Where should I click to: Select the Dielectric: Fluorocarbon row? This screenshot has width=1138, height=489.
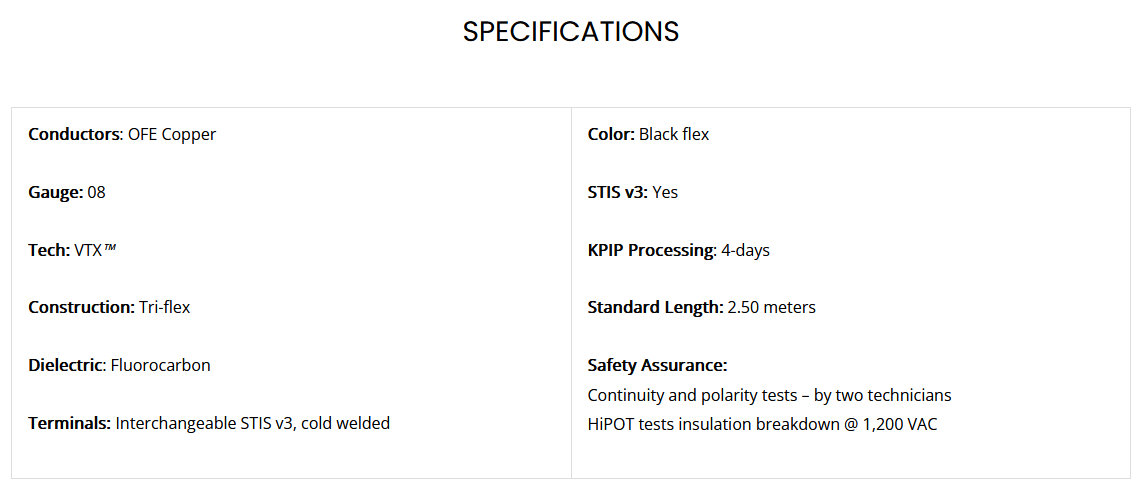tap(119, 365)
